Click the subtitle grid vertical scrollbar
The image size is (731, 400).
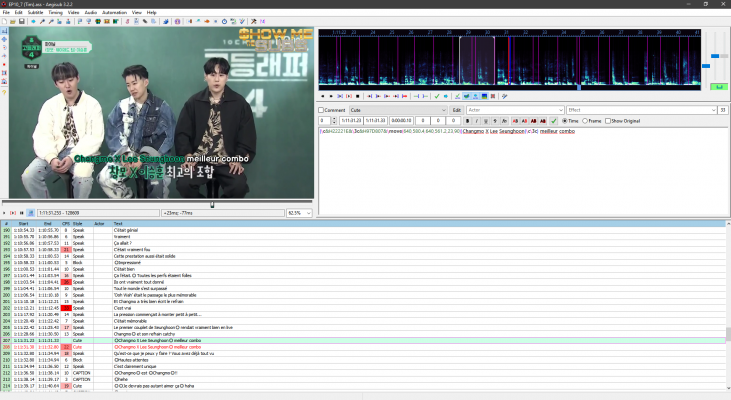coord(728,308)
